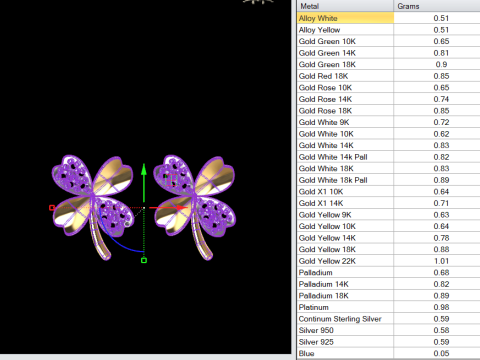Image resolution: width=480 pixels, height=360 pixels.
Task: Select Gold Green 14K in the list
Action: point(388,53)
